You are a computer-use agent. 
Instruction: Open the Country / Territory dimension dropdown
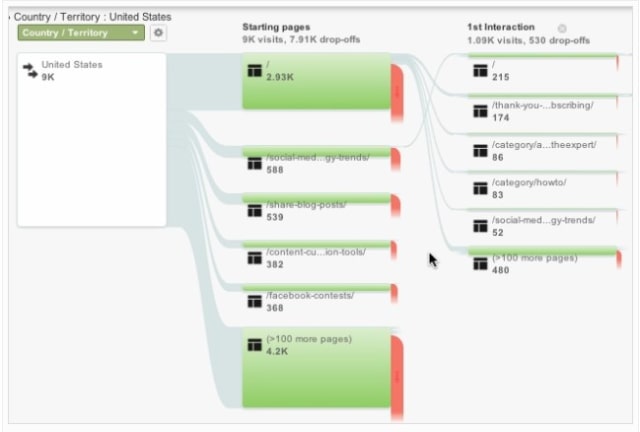pos(81,33)
